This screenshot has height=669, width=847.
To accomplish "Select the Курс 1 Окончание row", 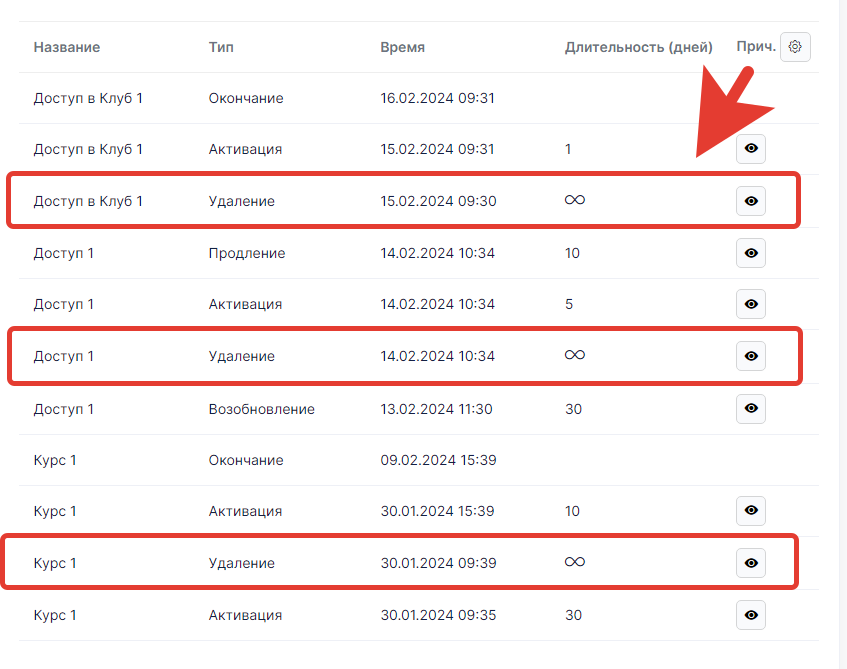I will 246,460.
